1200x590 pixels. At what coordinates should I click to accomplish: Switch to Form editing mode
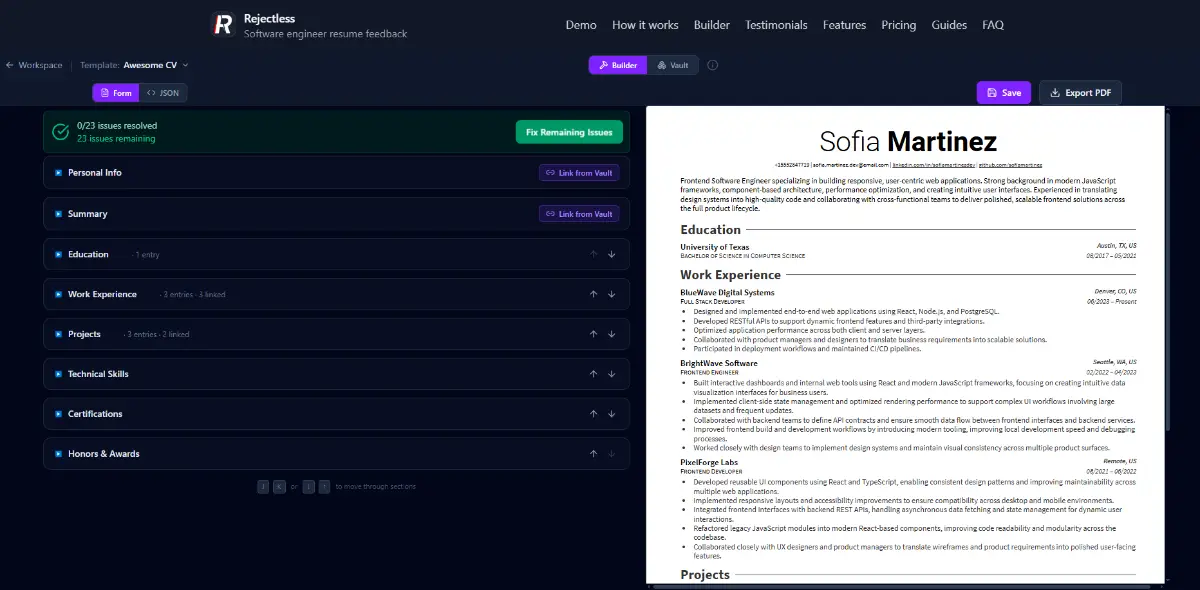pyautogui.click(x=115, y=93)
